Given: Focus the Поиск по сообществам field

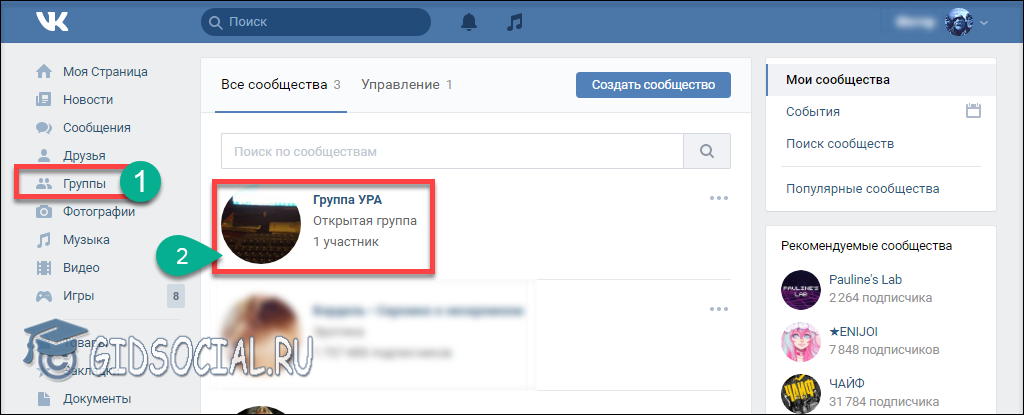Looking at the screenshot, I should [x=452, y=152].
